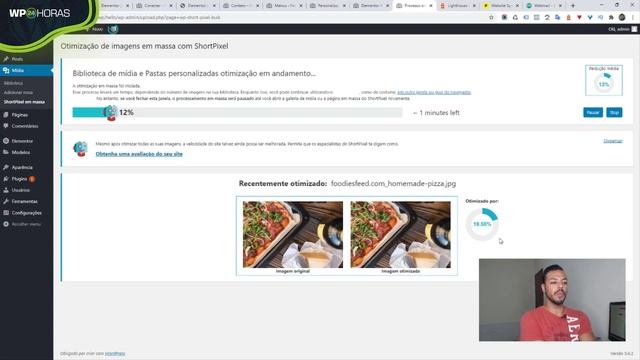Bookmark this page with the star icon
640x360 pixels.
coord(491,18)
